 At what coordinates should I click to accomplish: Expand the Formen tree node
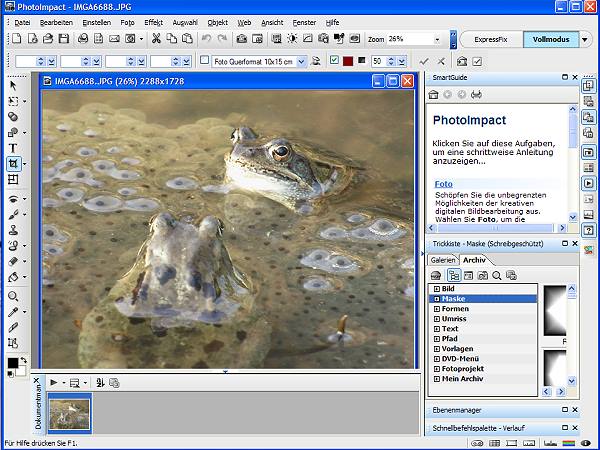pyautogui.click(x=436, y=309)
